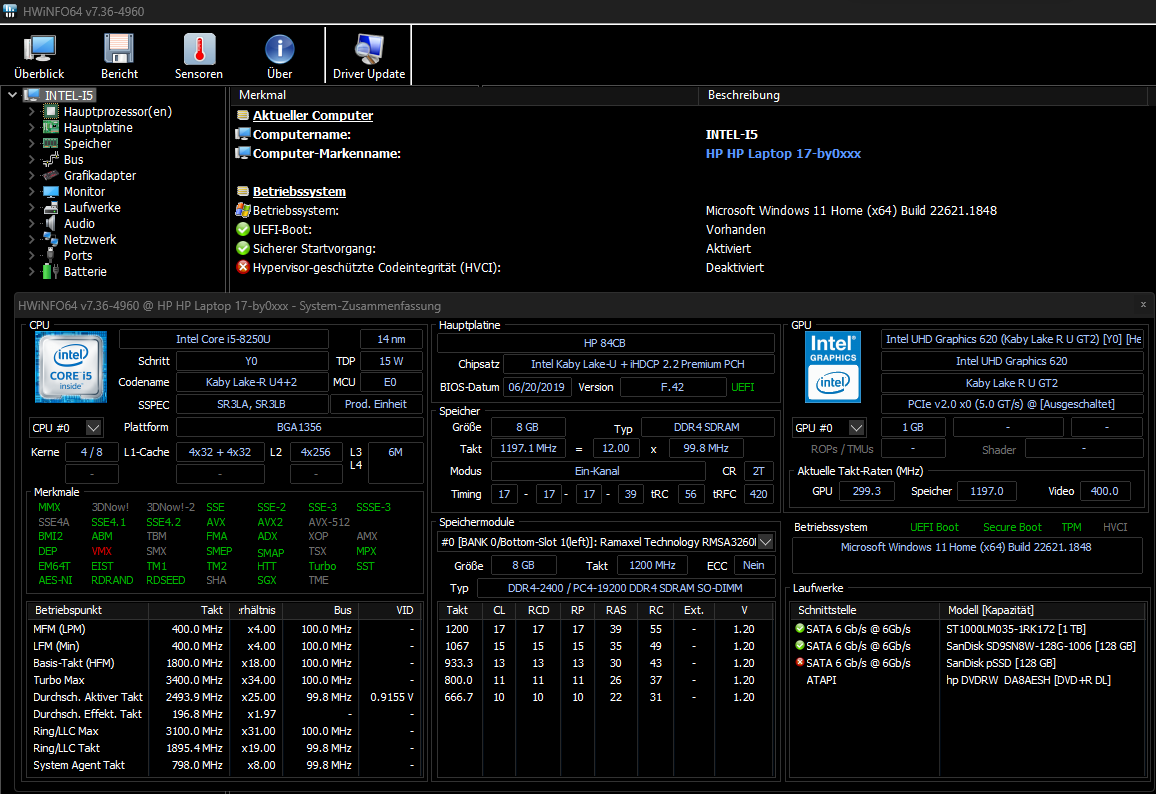The image size is (1156, 794).
Task: Click the Merkmal column header
Action: click(x=262, y=95)
